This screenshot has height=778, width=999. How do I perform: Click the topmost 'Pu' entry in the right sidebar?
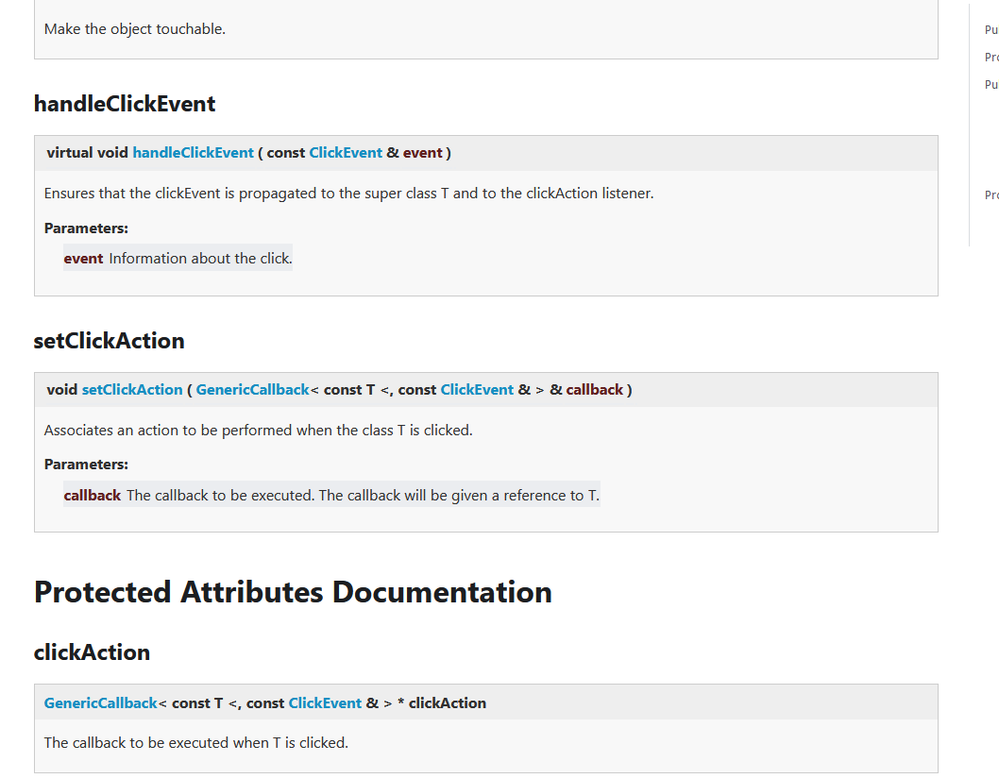point(991,30)
